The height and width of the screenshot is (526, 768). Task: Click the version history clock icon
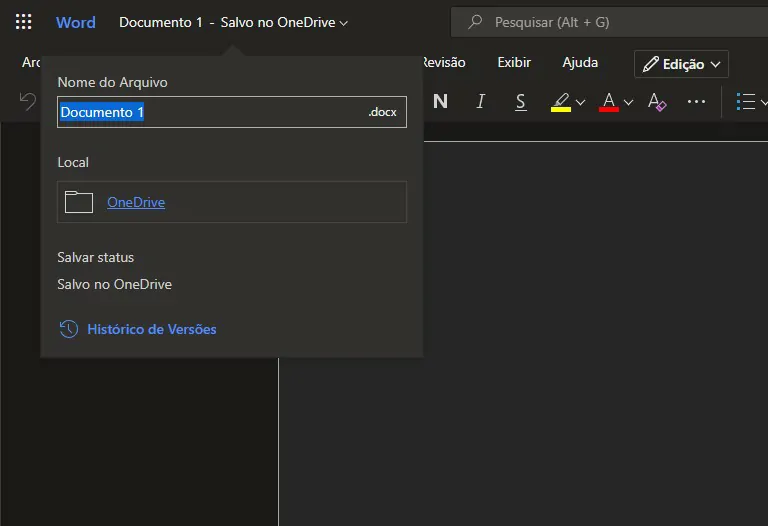click(69, 329)
